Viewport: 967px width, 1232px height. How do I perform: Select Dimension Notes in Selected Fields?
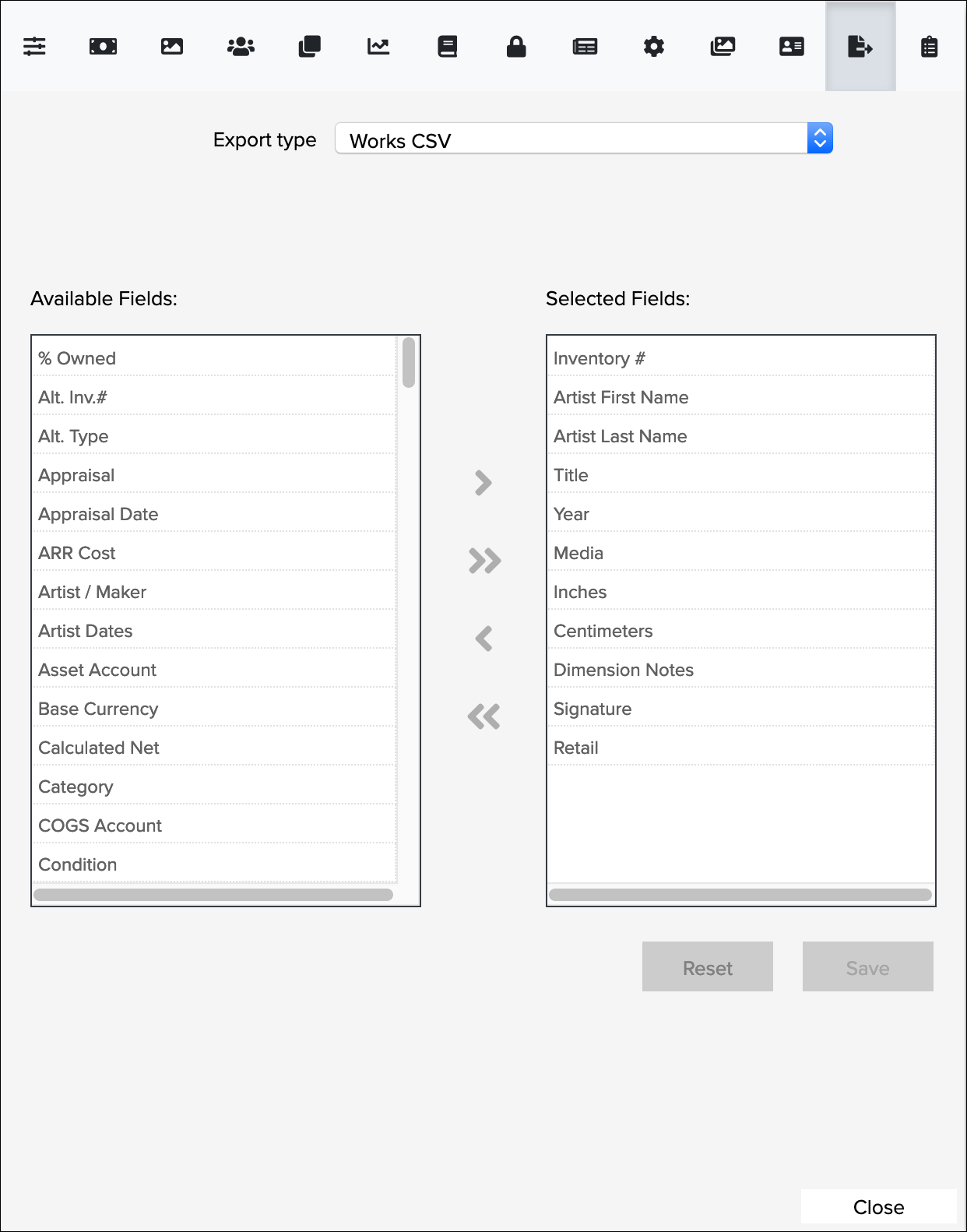tap(624, 670)
